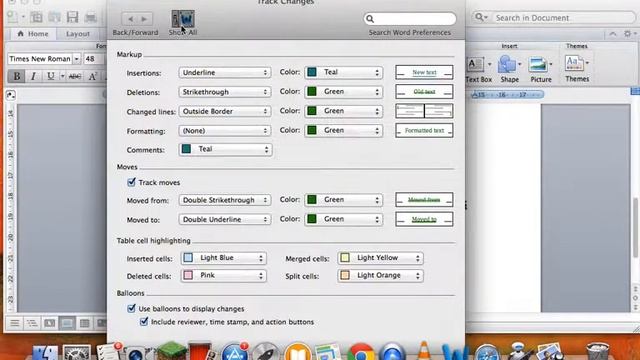Open Moved to Color dropdown Green
The image size is (640, 360).
click(x=344, y=219)
